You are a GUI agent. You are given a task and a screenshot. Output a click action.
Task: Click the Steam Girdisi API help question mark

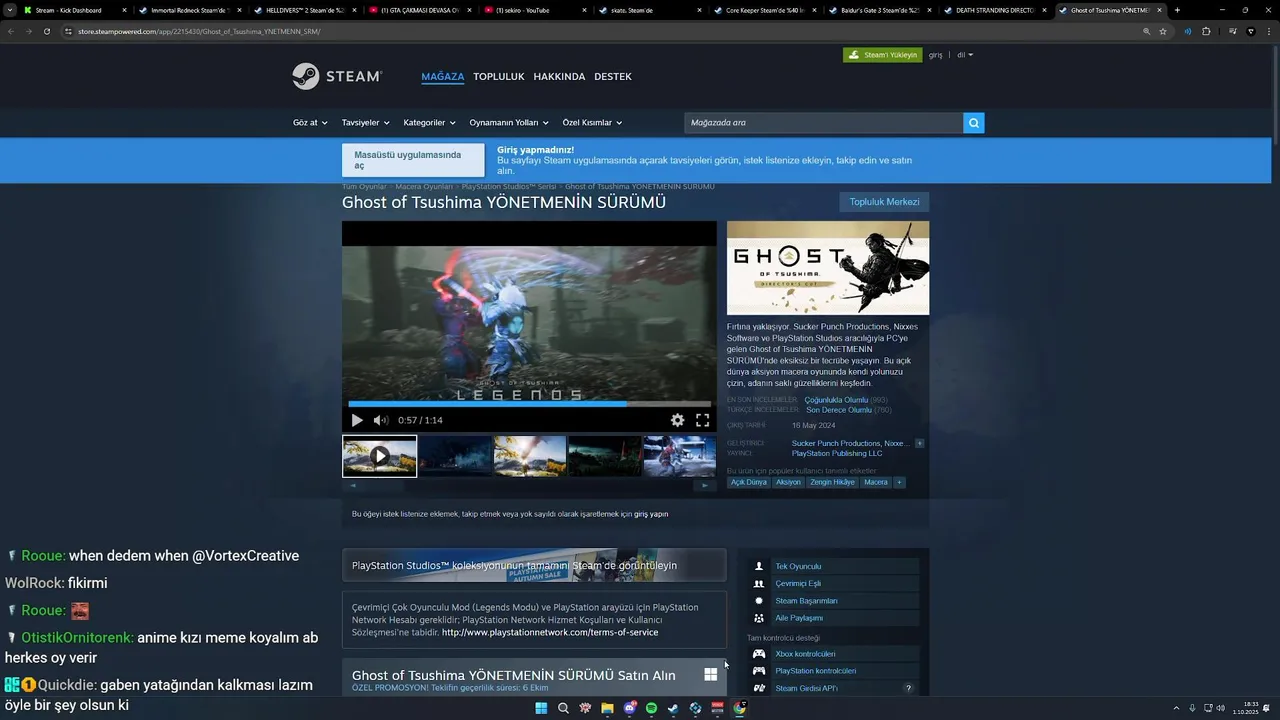[x=908, y=688]
